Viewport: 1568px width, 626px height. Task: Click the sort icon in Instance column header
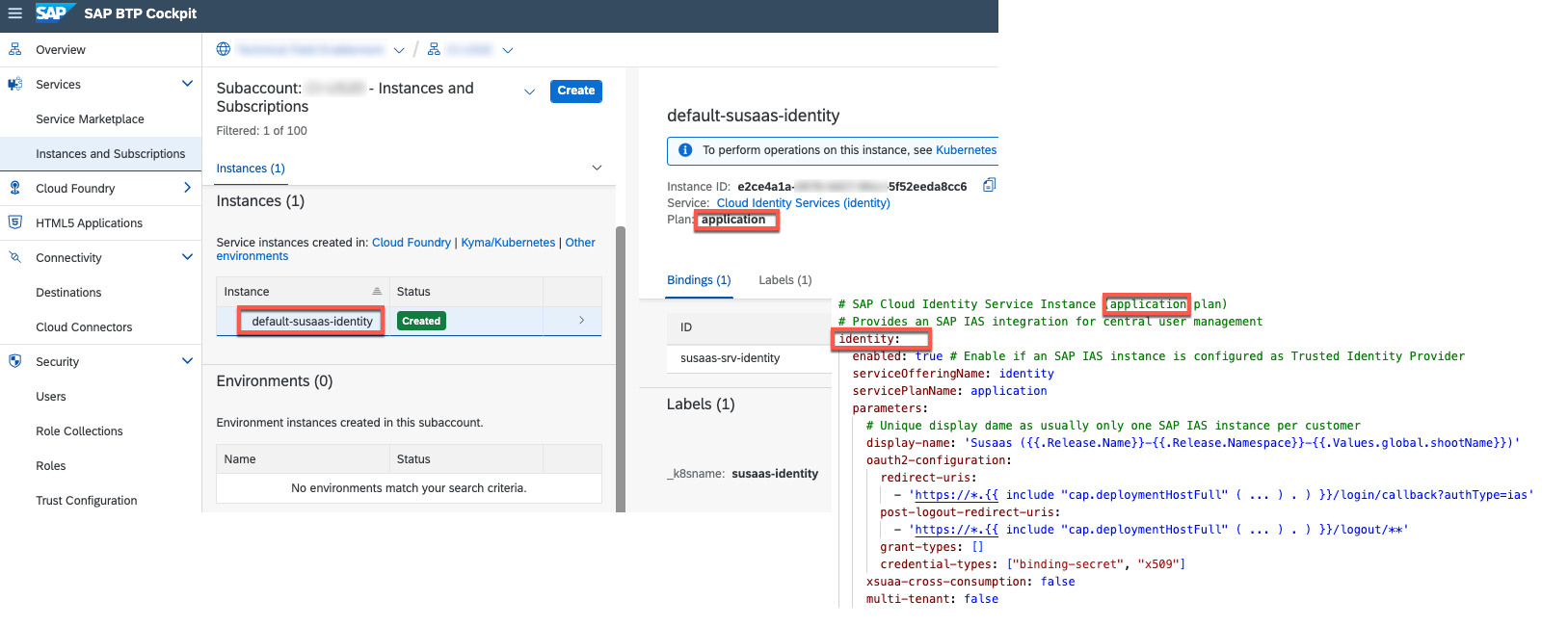click(377, 292)
